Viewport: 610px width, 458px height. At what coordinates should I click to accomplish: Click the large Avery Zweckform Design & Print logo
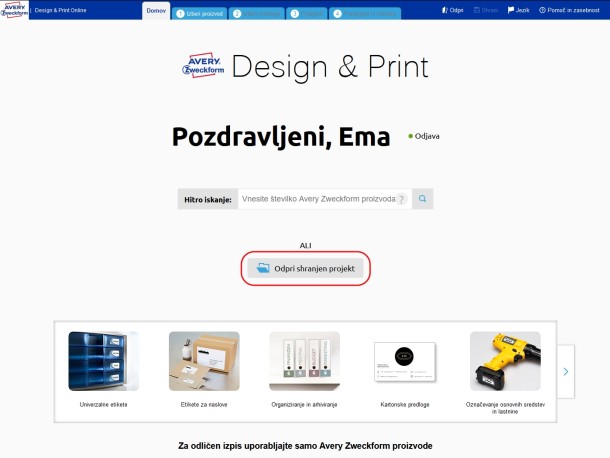(305, 67)
